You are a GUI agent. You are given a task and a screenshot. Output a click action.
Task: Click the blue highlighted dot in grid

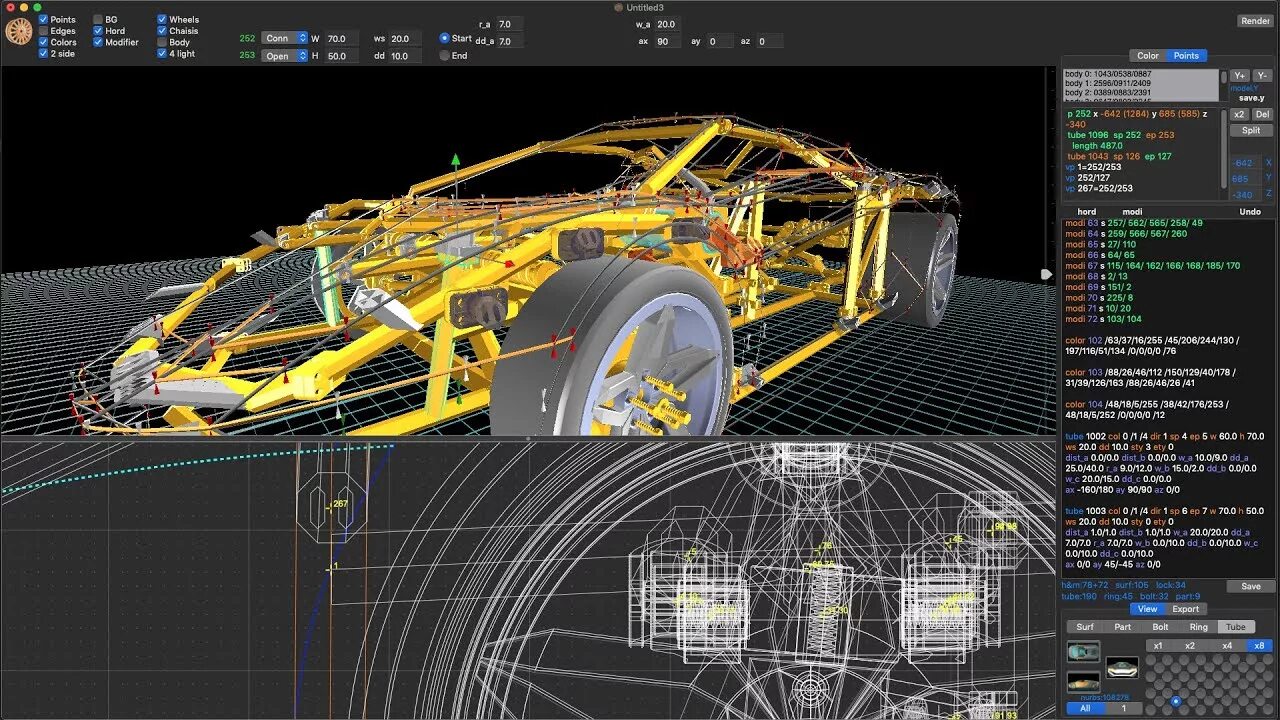pyautogui.click(x=1176, y=701)
